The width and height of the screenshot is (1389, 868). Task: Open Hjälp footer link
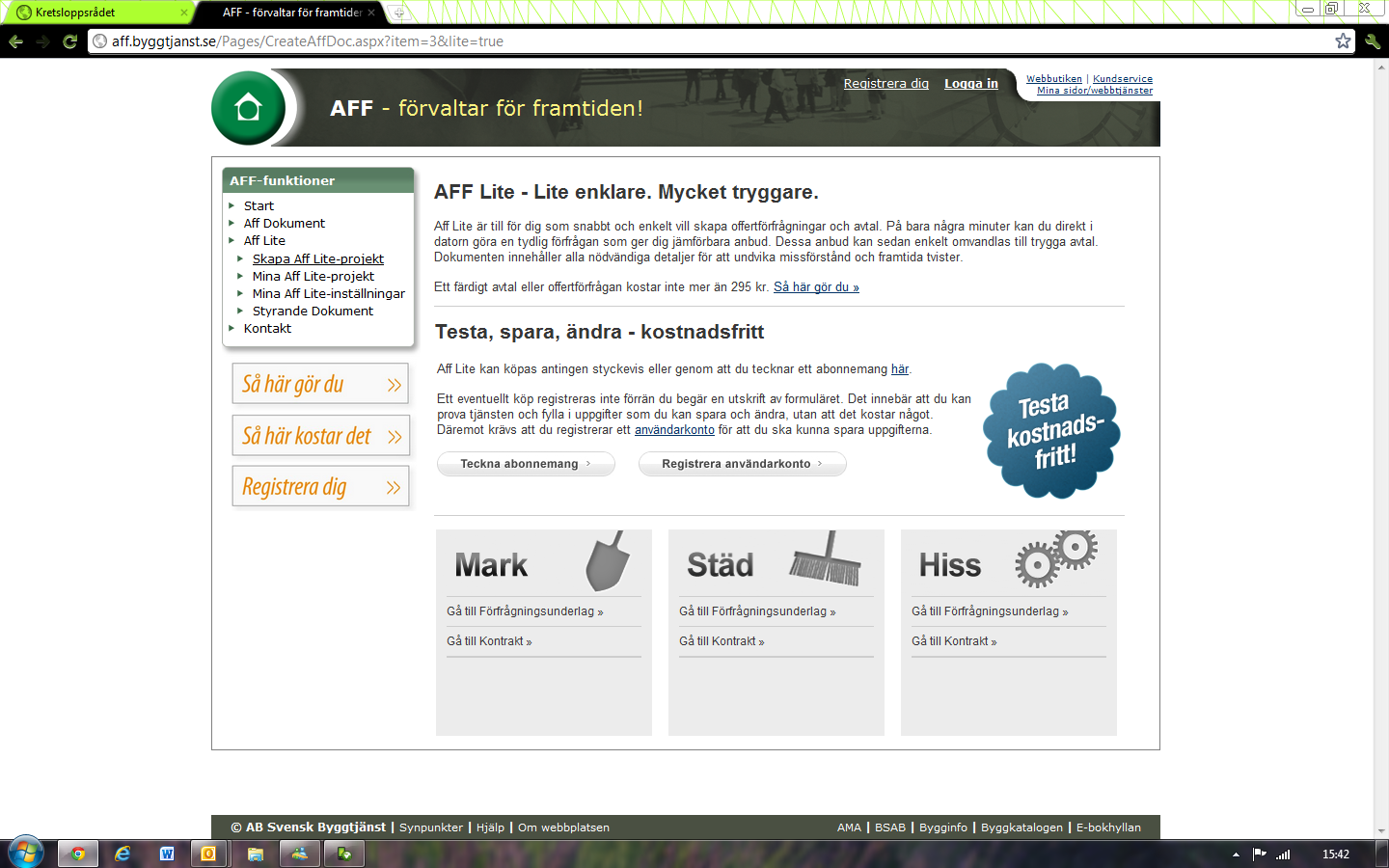point(490,827)
